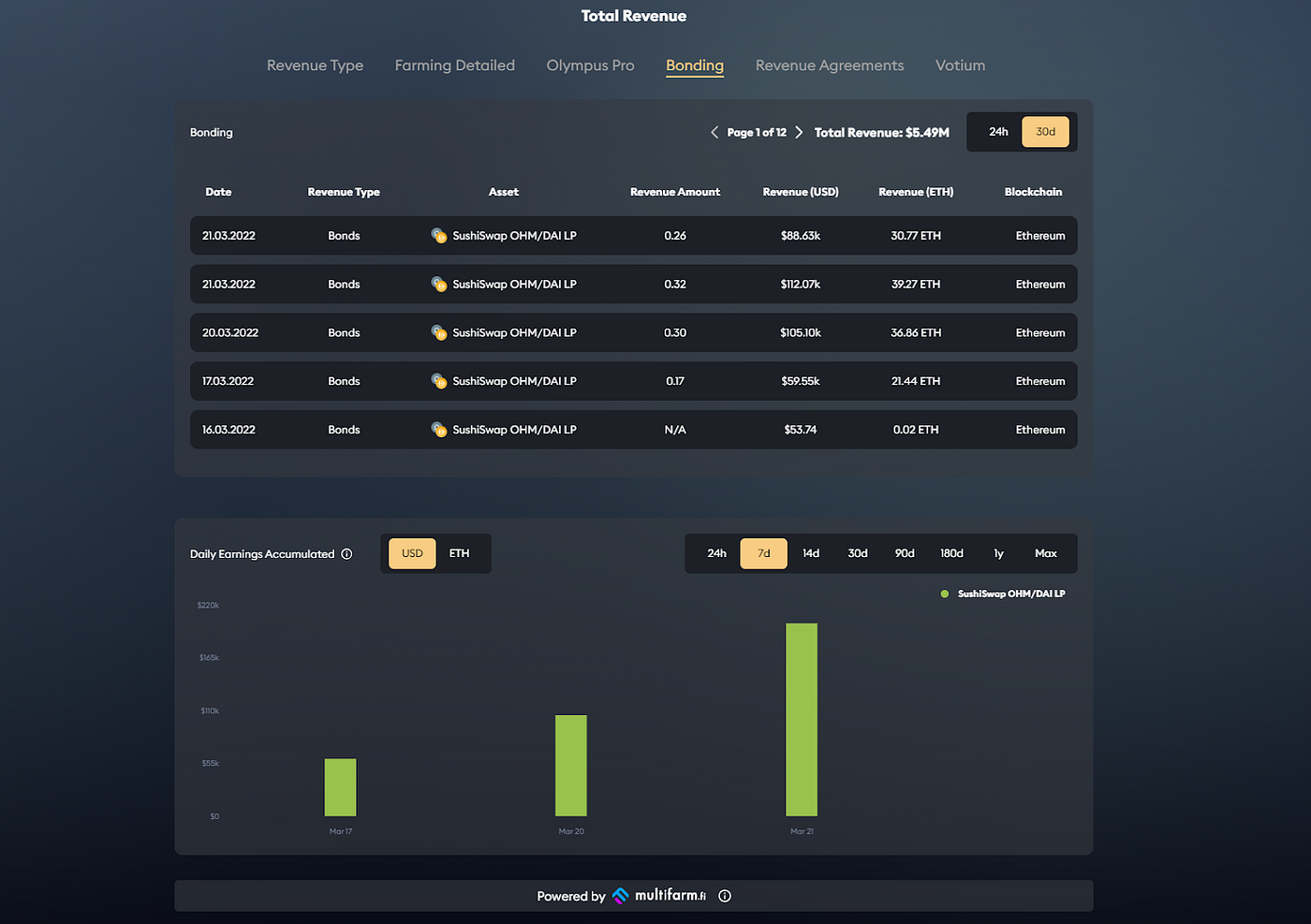This screenshot has width=1311, height=924.
Task: Set chart range to 180d
Action: pyautogui.click(x=951, y=553)
